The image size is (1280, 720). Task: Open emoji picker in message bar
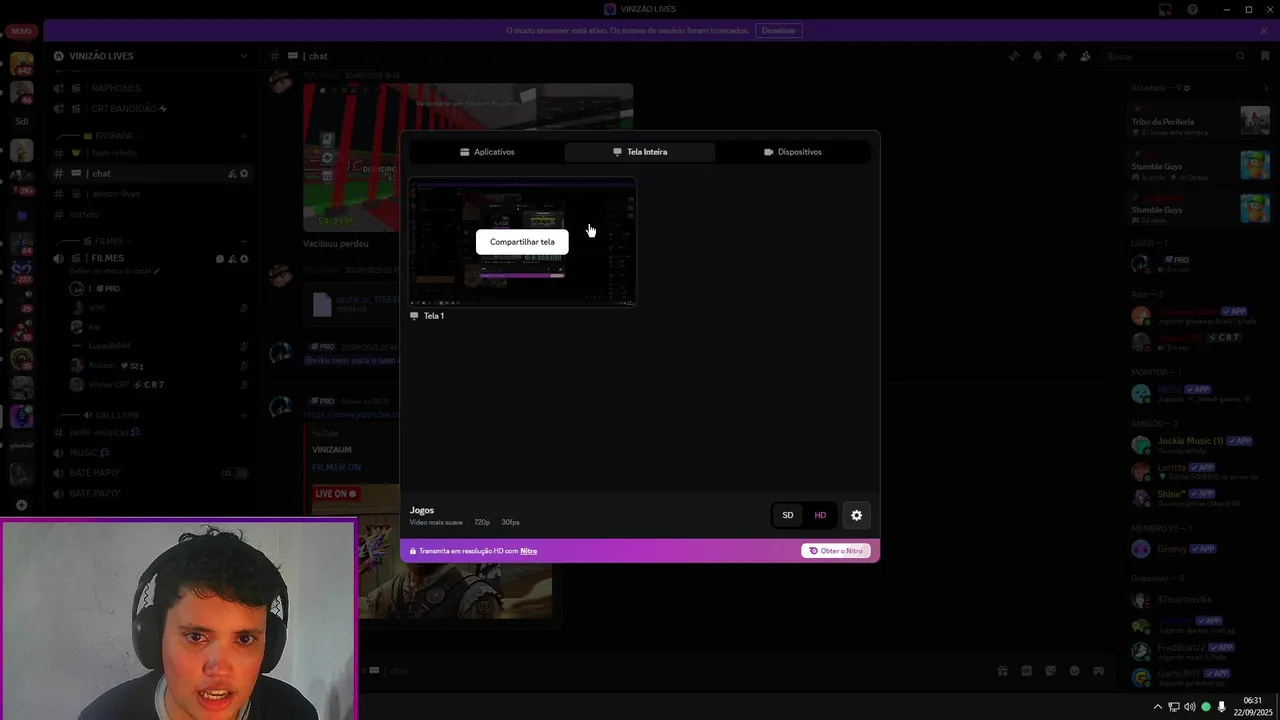(1075, 671)
